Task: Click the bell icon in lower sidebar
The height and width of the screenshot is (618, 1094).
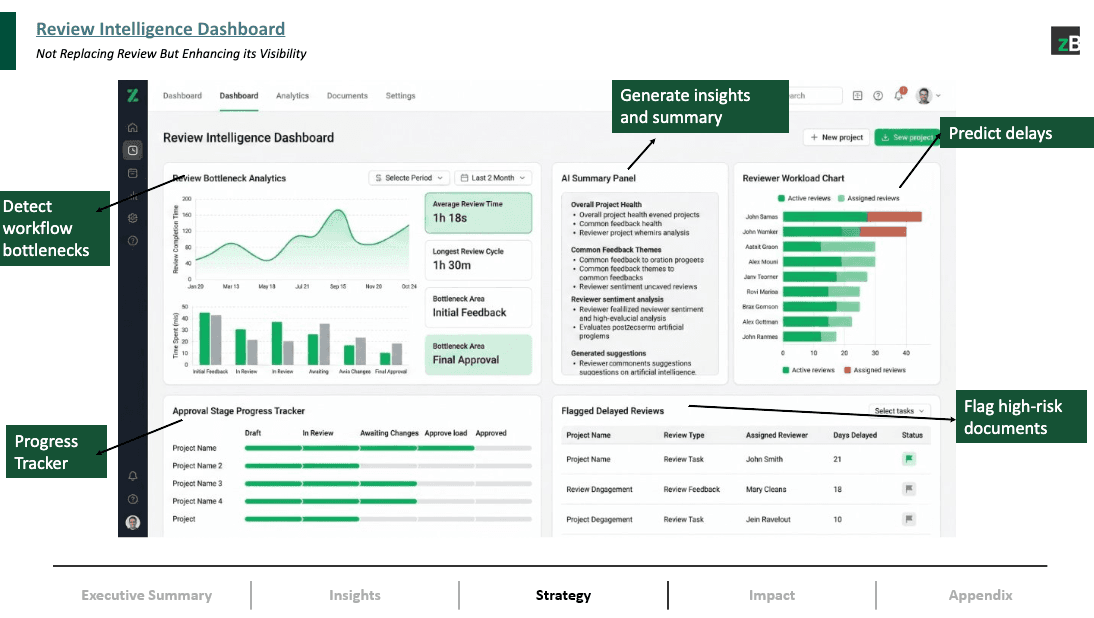Action: click(133, 476)
